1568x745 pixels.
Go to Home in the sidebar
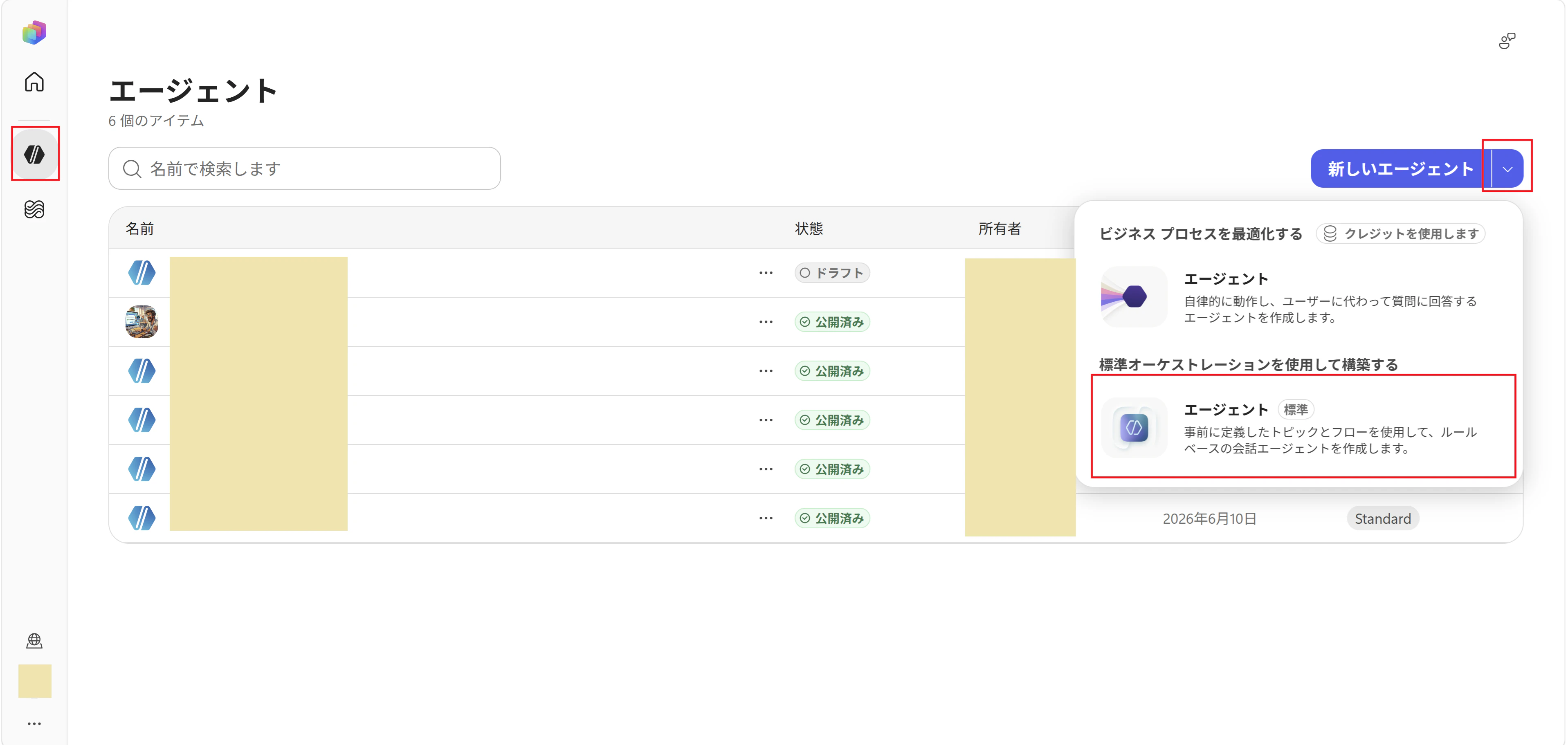pos(34,81)
